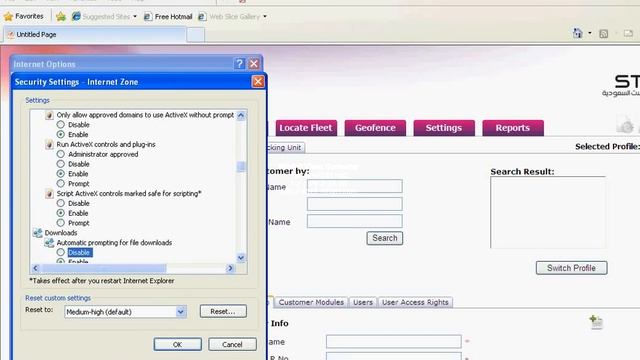This screenshot has height=360, width=640.
Task: Click Add to Favorites Bar star icon
Action: pos(61,16)
